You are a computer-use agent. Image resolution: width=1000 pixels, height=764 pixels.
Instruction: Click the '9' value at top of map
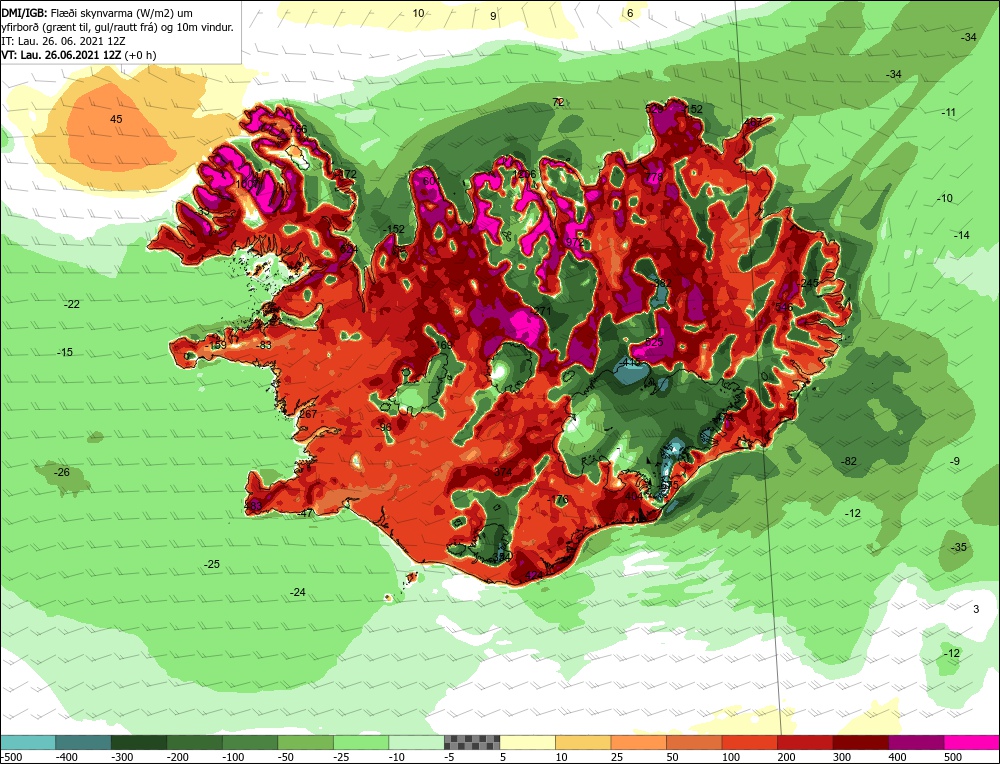pos(493,17)
